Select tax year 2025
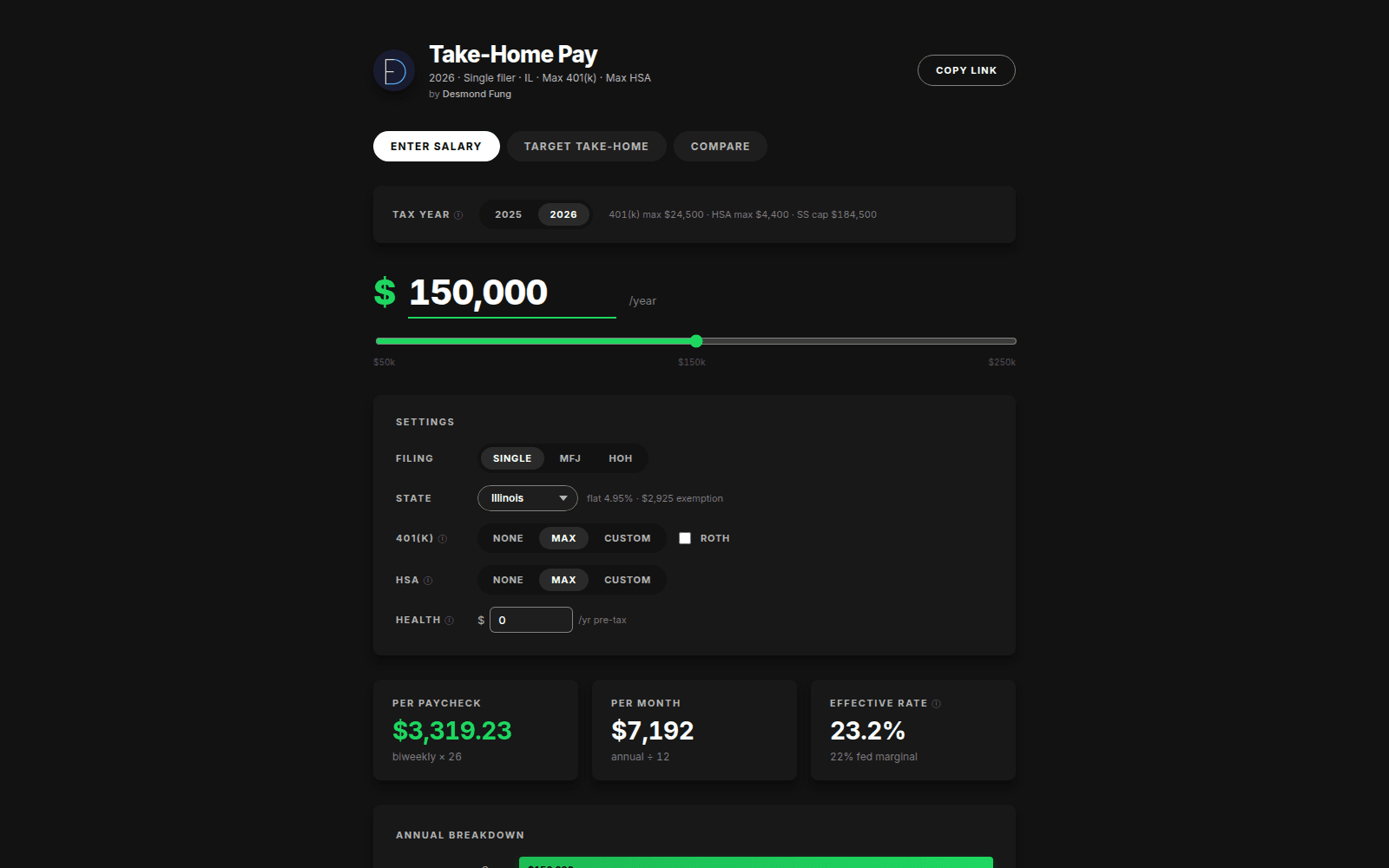Viewport: 1389px width, 868px height. (x=508, y=214)
